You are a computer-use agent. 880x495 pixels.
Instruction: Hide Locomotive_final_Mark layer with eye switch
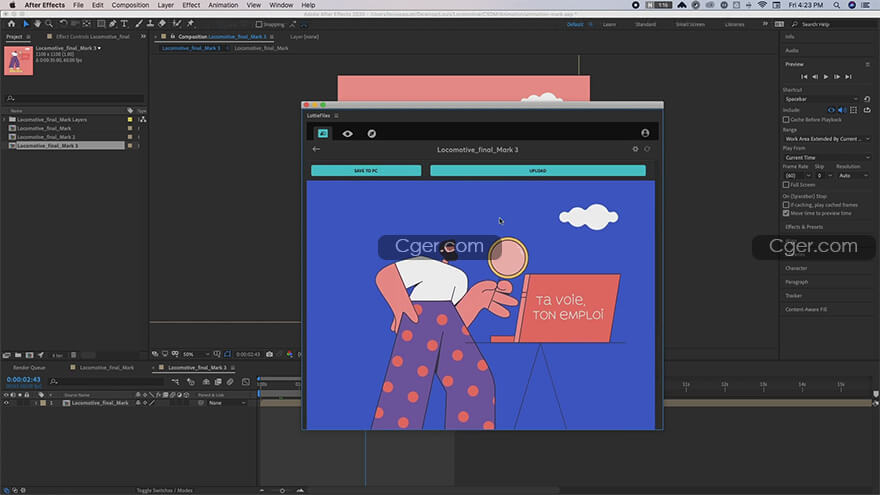tap(6, 403)
